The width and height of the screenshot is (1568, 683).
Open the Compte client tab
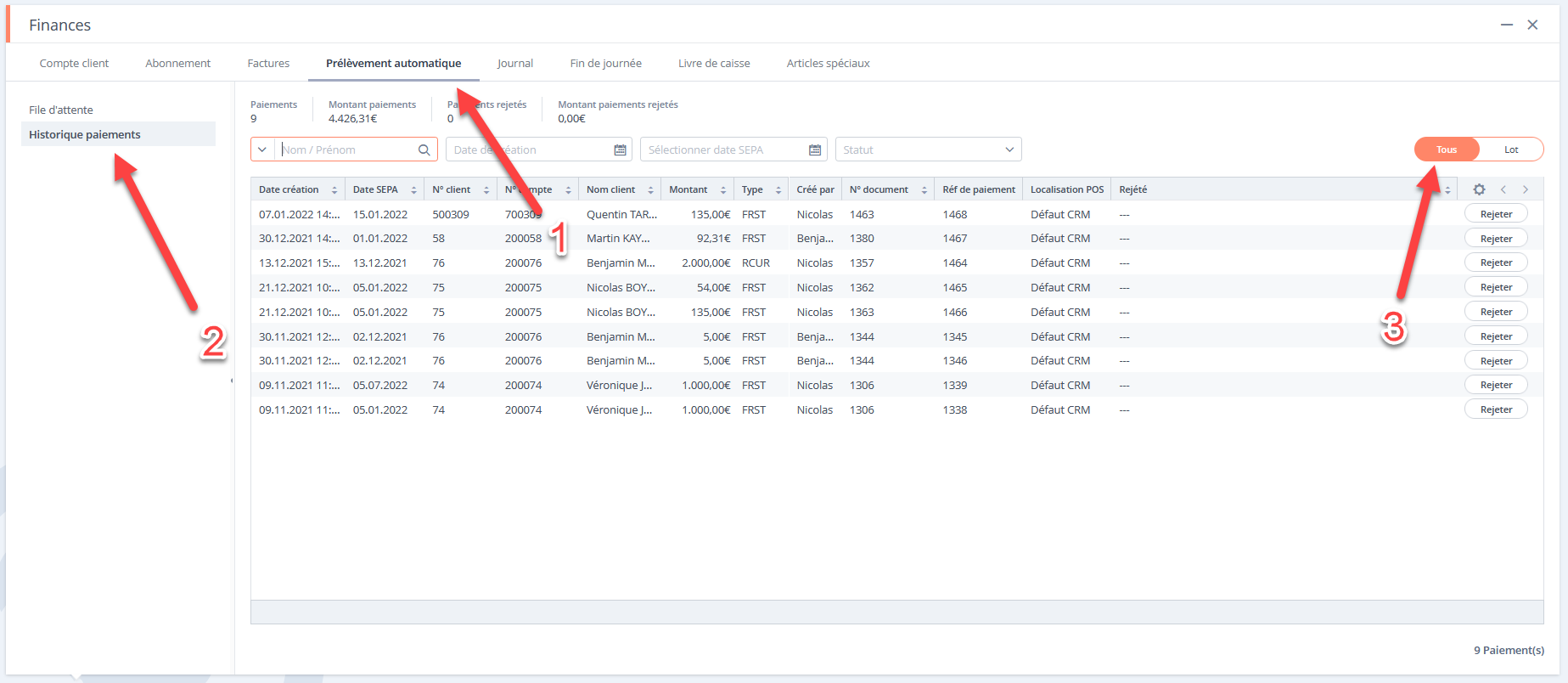click(74, 64)
